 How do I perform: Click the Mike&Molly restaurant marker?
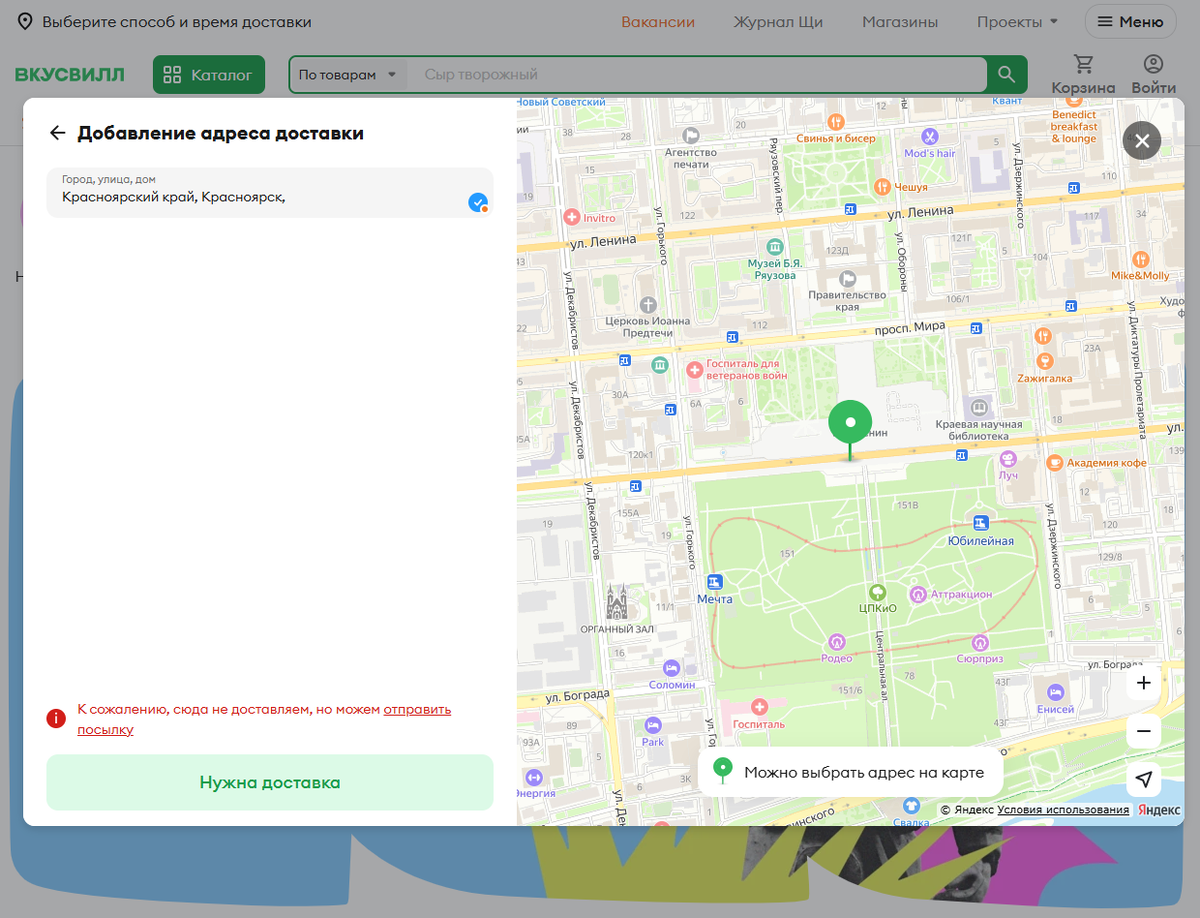[x=1140, y=259]
